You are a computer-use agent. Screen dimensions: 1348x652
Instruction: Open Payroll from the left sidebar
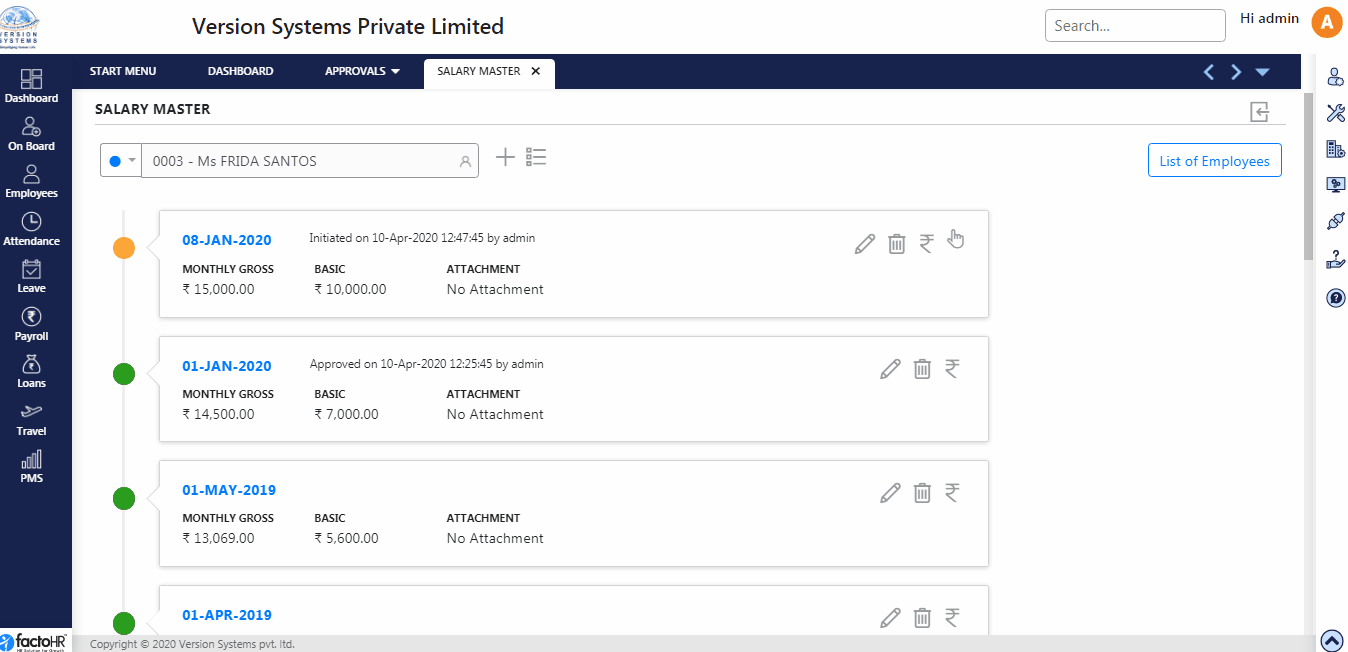[x=31, y=324]
